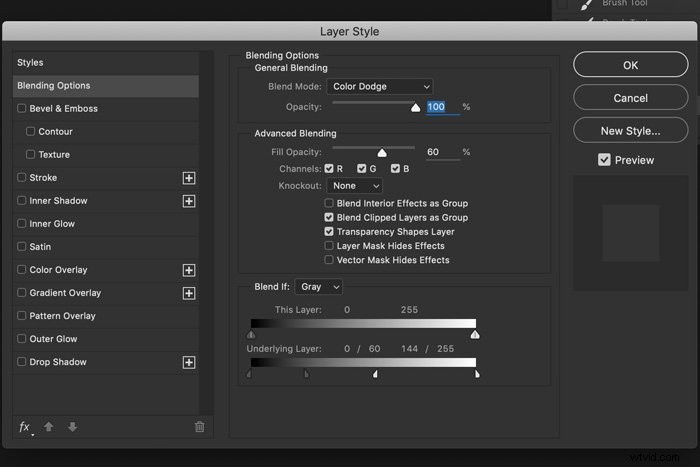Click the Fill Opacity slider handle
Screen dimensions: 700x467
(x=382, y=153)
